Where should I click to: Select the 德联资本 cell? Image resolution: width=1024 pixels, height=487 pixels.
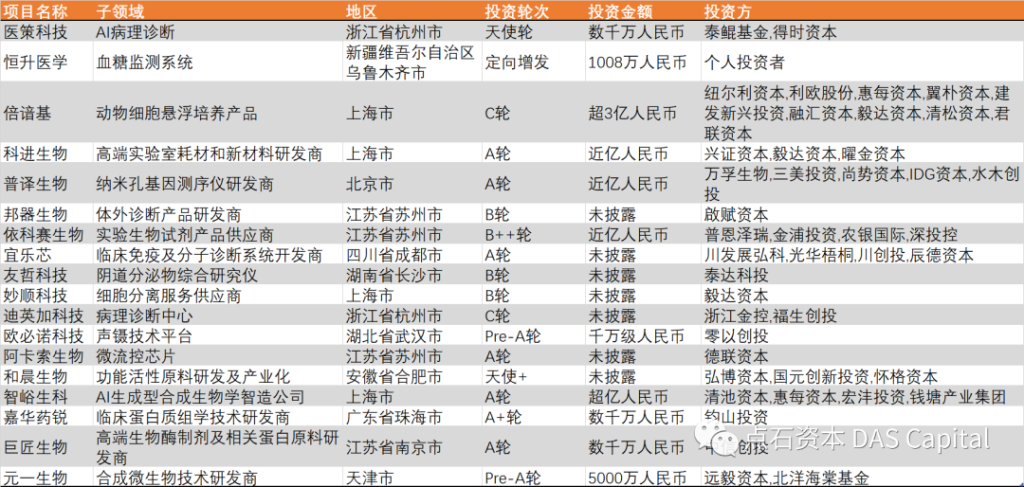tap(863, 355)
